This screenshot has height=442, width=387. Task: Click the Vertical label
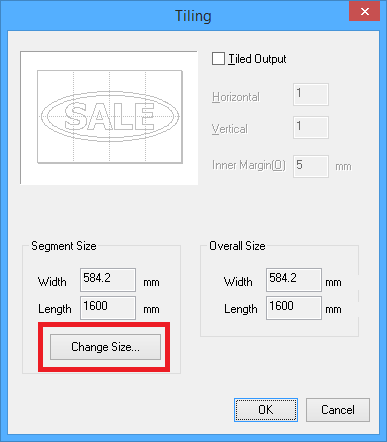[x=230, y=129]
